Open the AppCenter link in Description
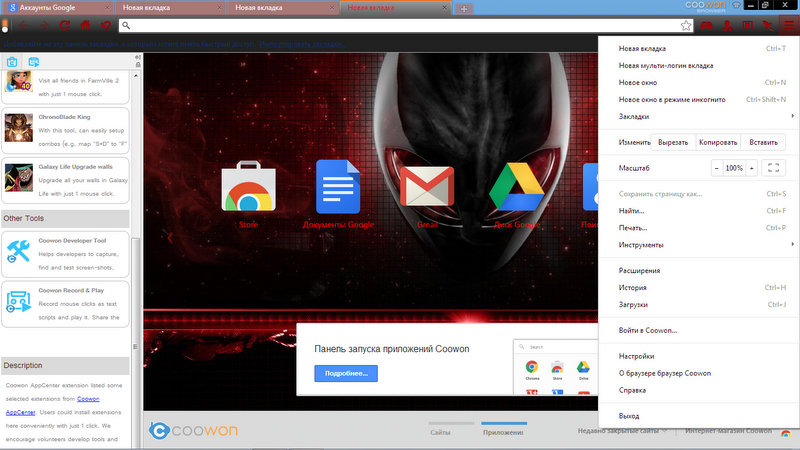The image size is (800, 450). coord(20,412)
